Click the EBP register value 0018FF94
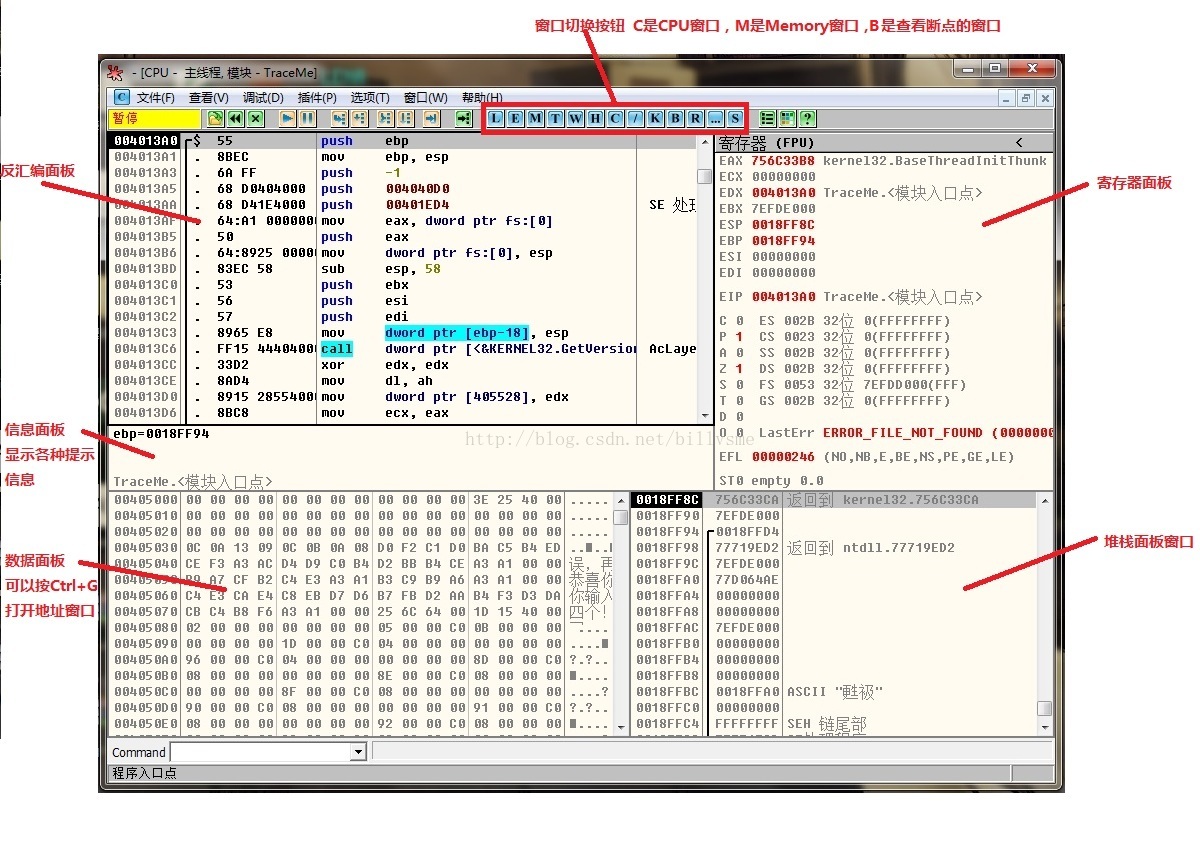Screen dimensions: 1200x857 (783, 240)
